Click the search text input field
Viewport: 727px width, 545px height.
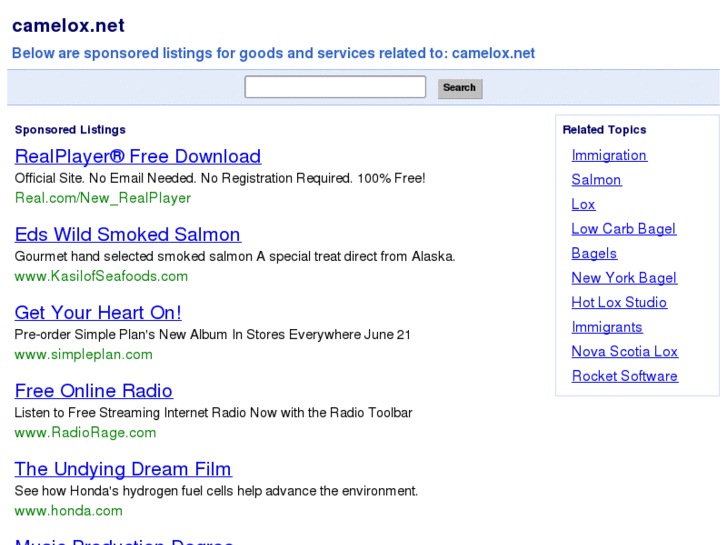pos(335,88)
